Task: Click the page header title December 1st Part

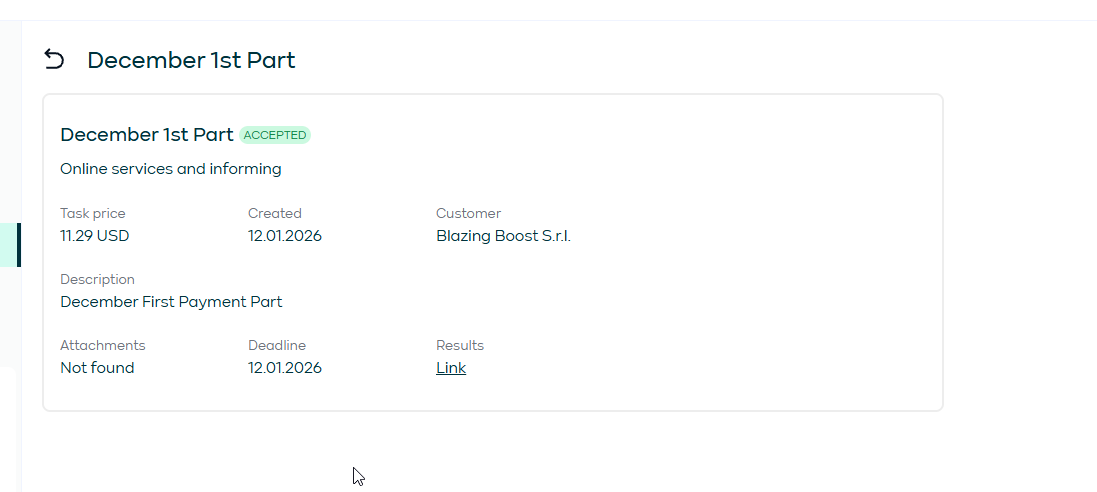Action: pyautogui.click(x=191, y=60)
